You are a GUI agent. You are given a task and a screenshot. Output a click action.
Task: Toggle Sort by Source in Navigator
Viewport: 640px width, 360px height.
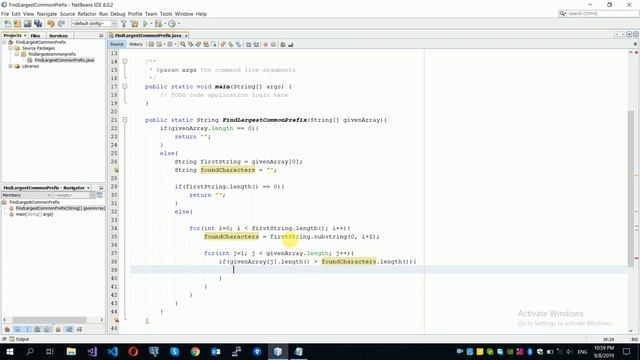point(79,329)
